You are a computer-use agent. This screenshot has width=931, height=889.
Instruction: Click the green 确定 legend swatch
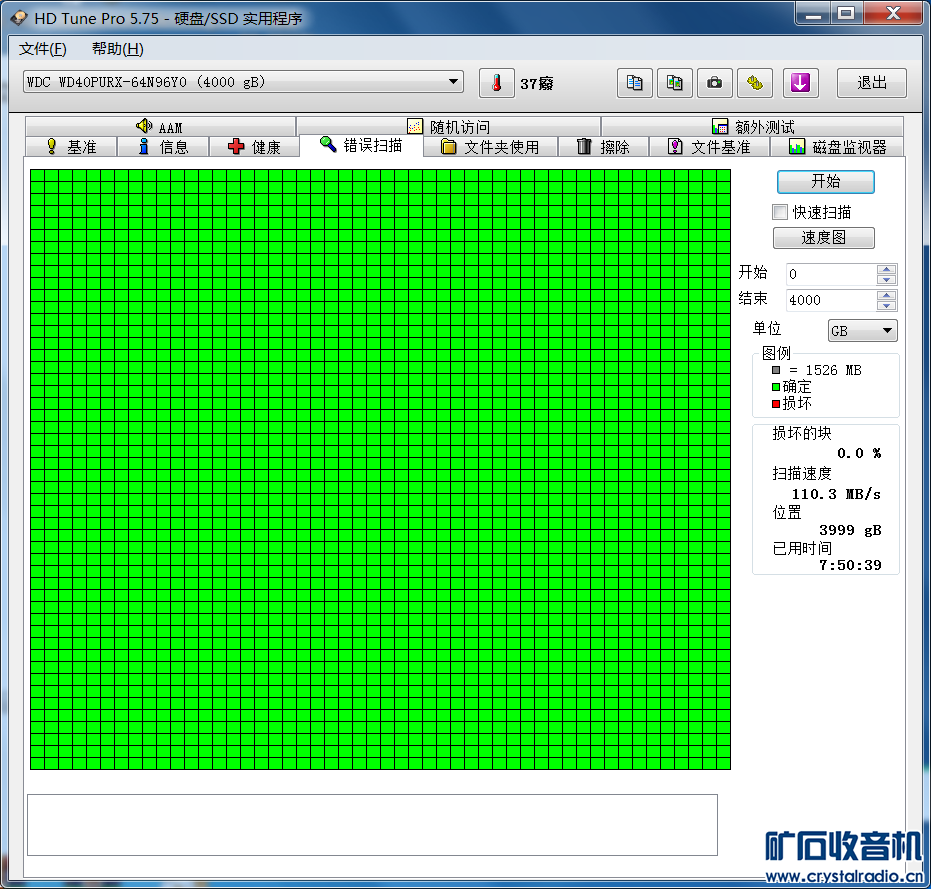pos(775,387)
